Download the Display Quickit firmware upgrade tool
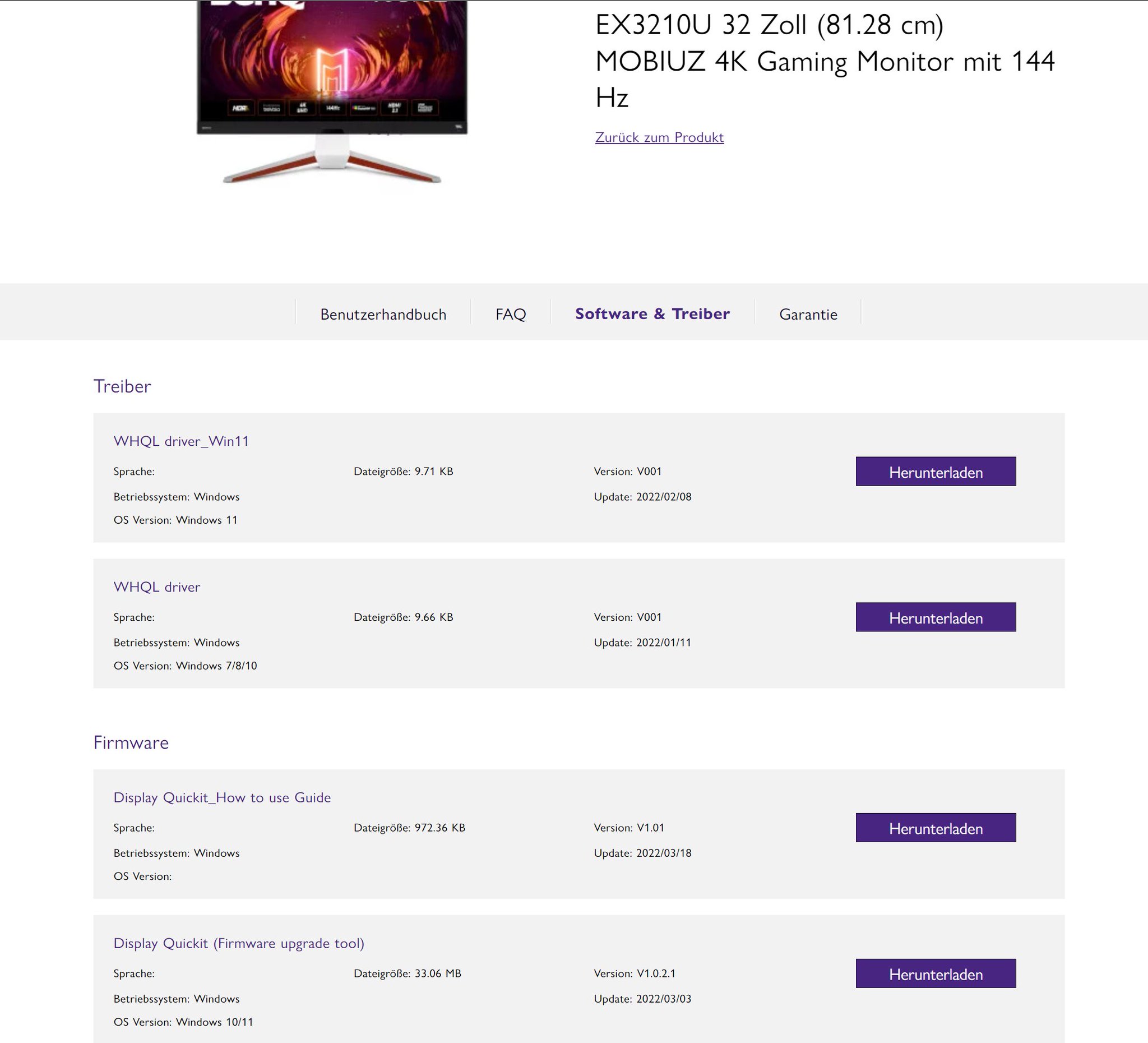The height and width of the screenshot is (1043, 1148). coord(936,974)
